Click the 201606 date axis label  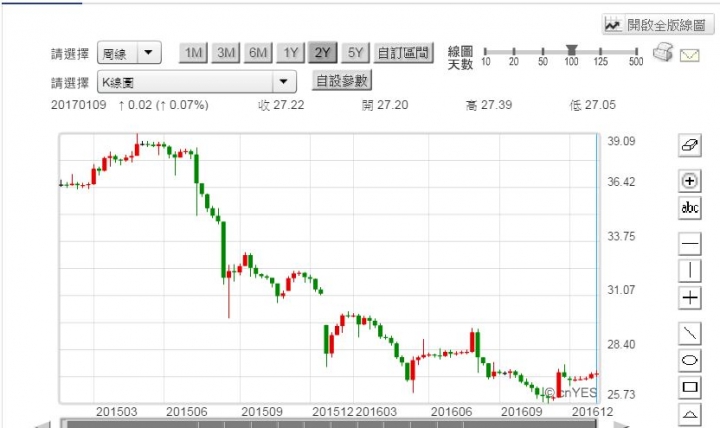coord(451,411)
